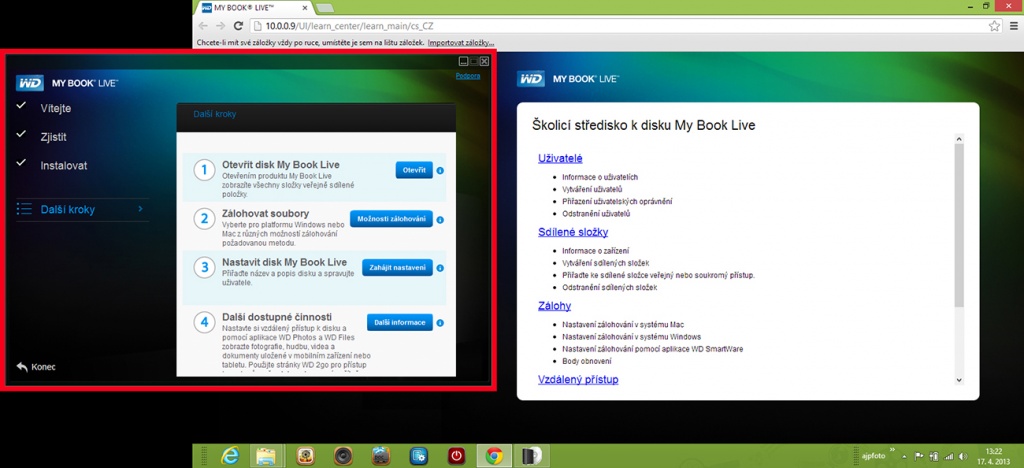Click the blue gear-document icon in taskbar
Image resolution: width=1024 pixels, height=468 pixels.
[419, 456]
